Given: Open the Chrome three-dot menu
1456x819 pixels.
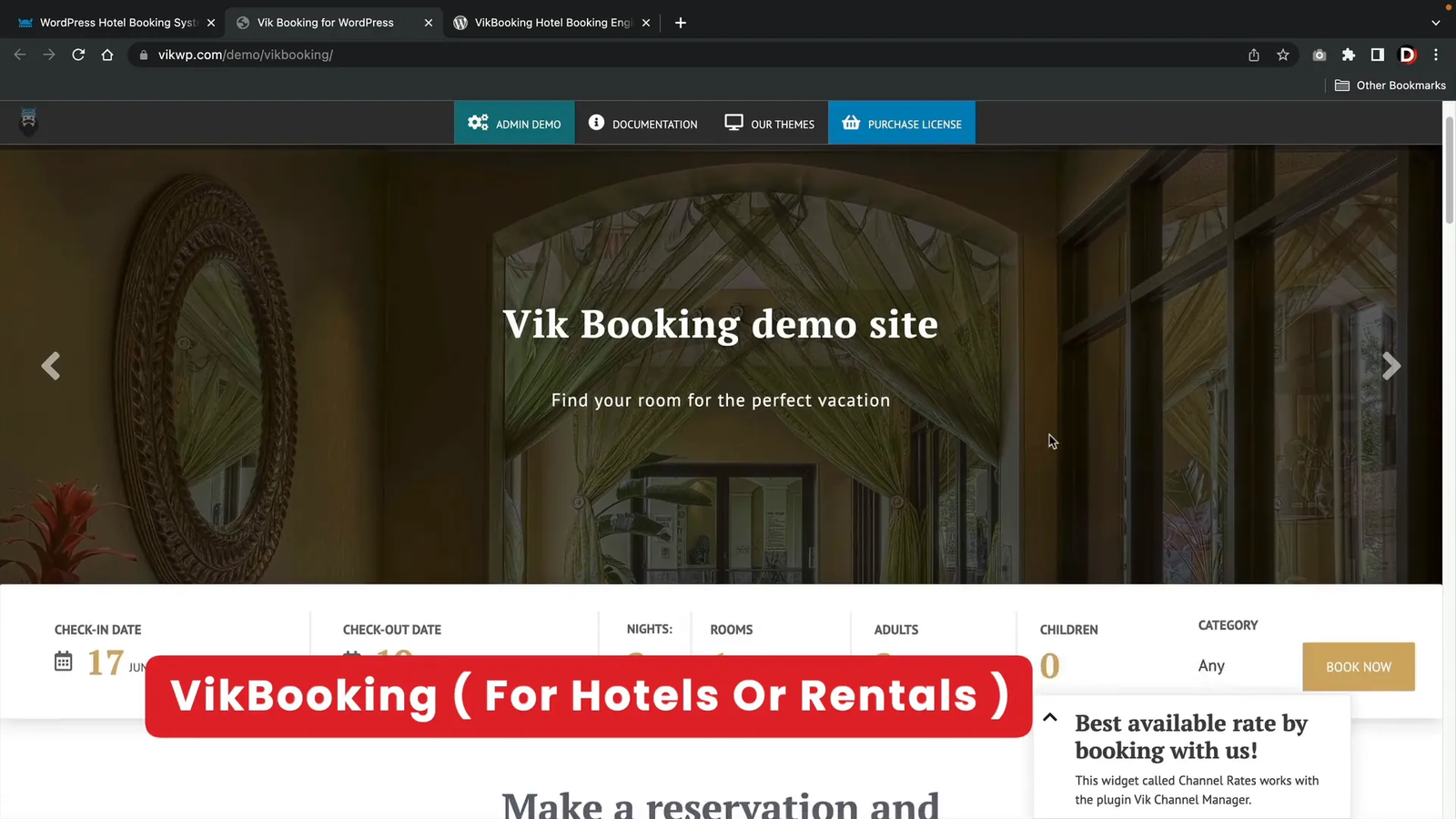Looking at the screenshot, I should pyautogui.click(x=1436, y=55).
